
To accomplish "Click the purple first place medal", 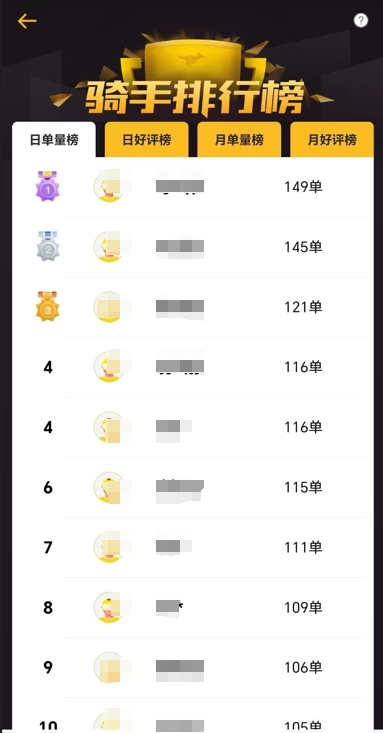I will 48,186.
